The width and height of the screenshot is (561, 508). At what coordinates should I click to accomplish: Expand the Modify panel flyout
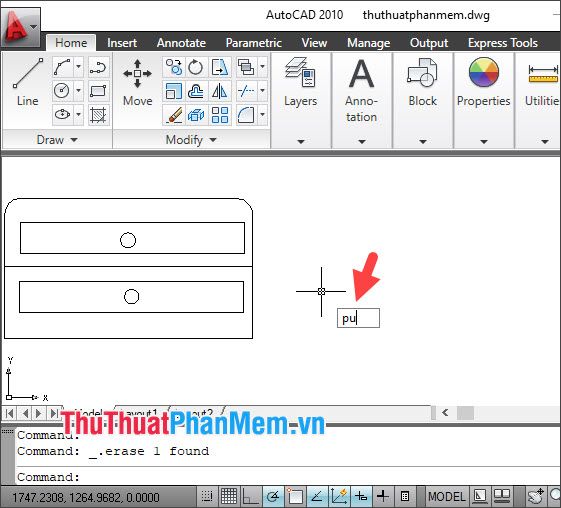[191, 140]
